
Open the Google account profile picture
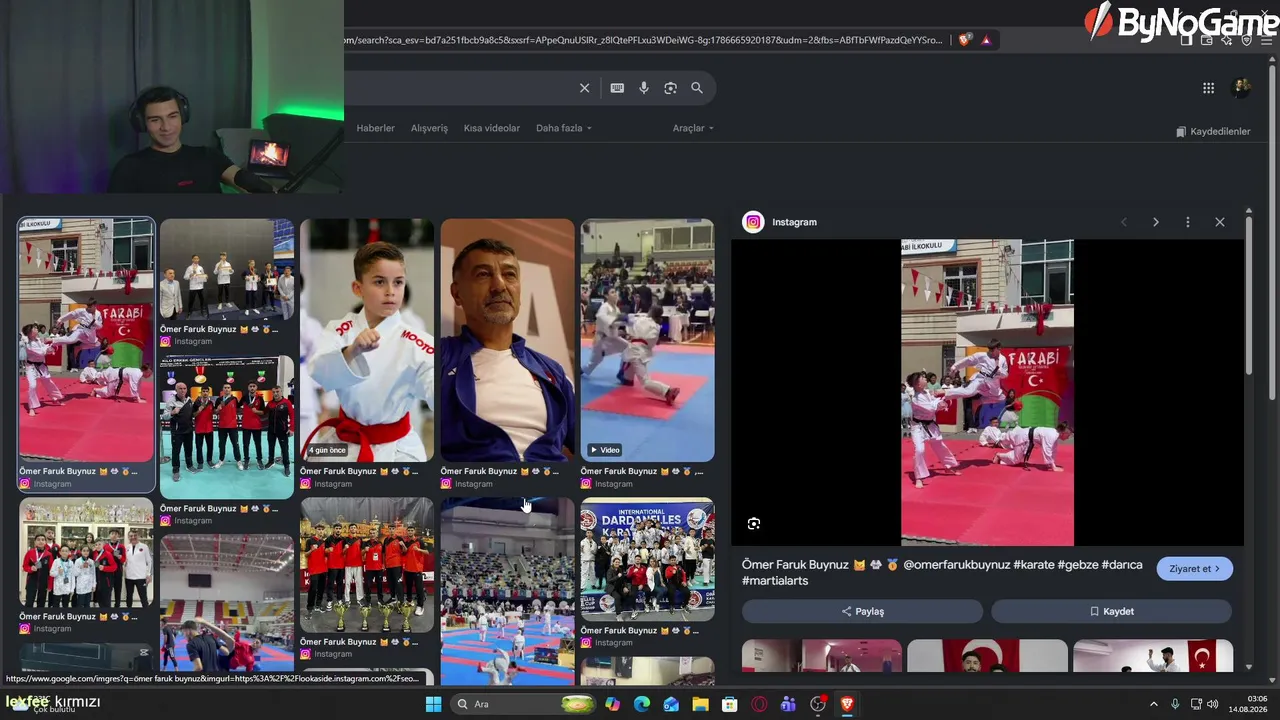1242,88
